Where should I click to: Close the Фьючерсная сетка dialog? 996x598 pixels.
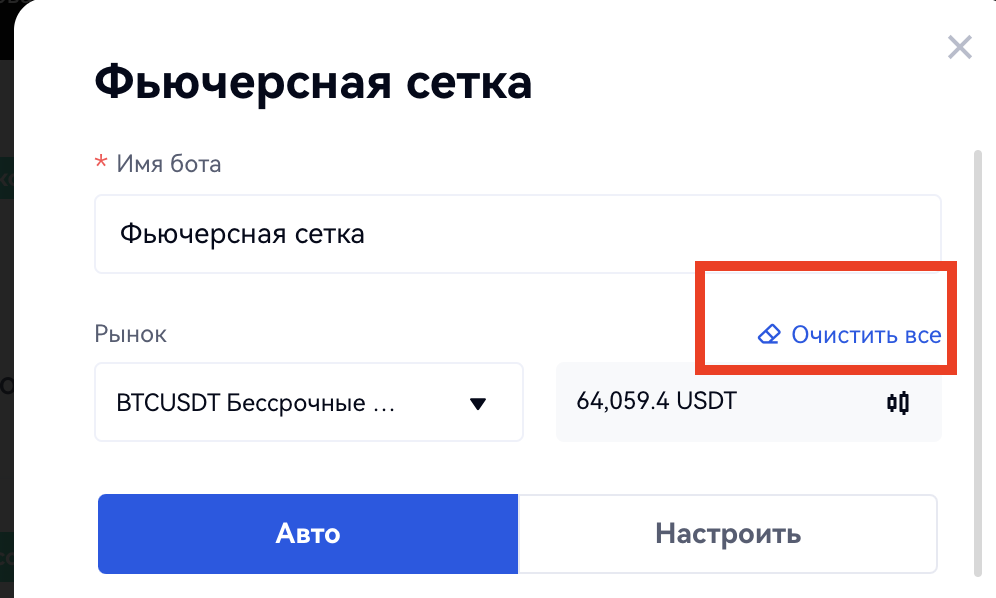[959, 47]
